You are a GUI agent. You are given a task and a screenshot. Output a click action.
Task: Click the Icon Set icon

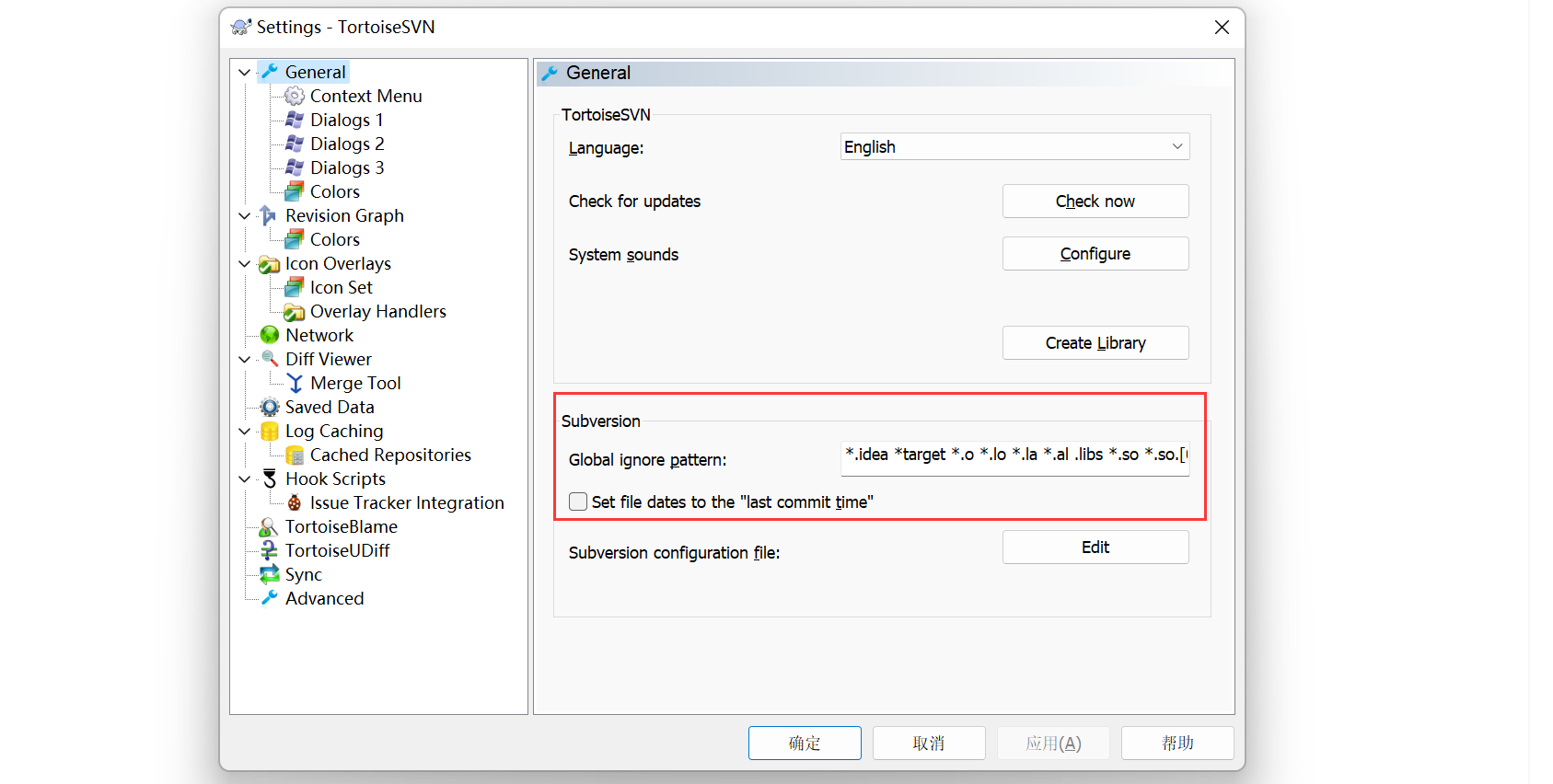[x=295, y=287]
